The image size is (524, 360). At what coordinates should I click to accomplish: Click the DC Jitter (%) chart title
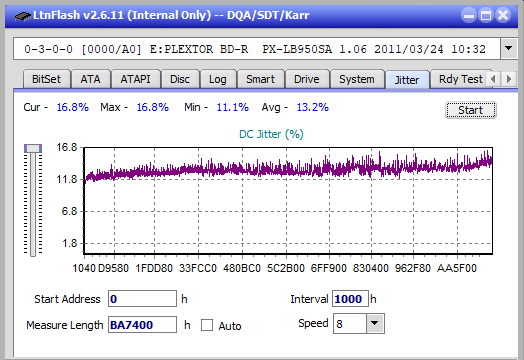pos(271,134)
